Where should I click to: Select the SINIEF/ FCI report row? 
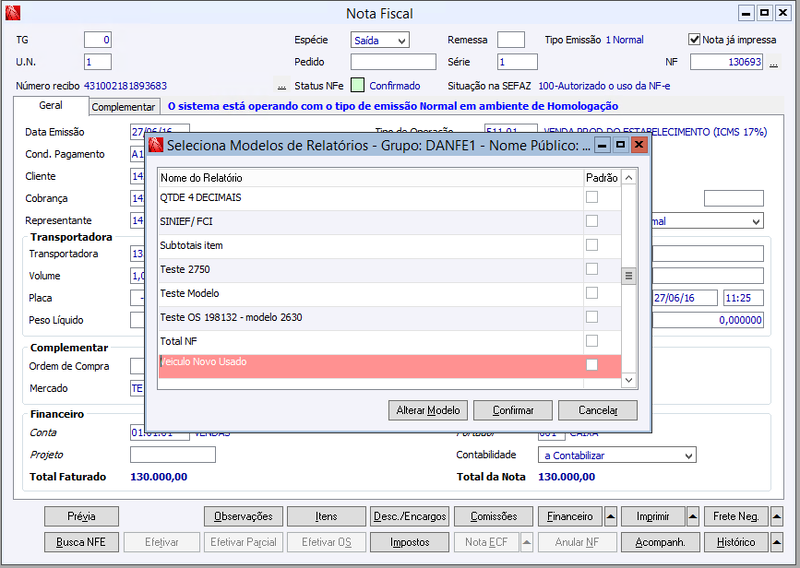pos(390,221)
